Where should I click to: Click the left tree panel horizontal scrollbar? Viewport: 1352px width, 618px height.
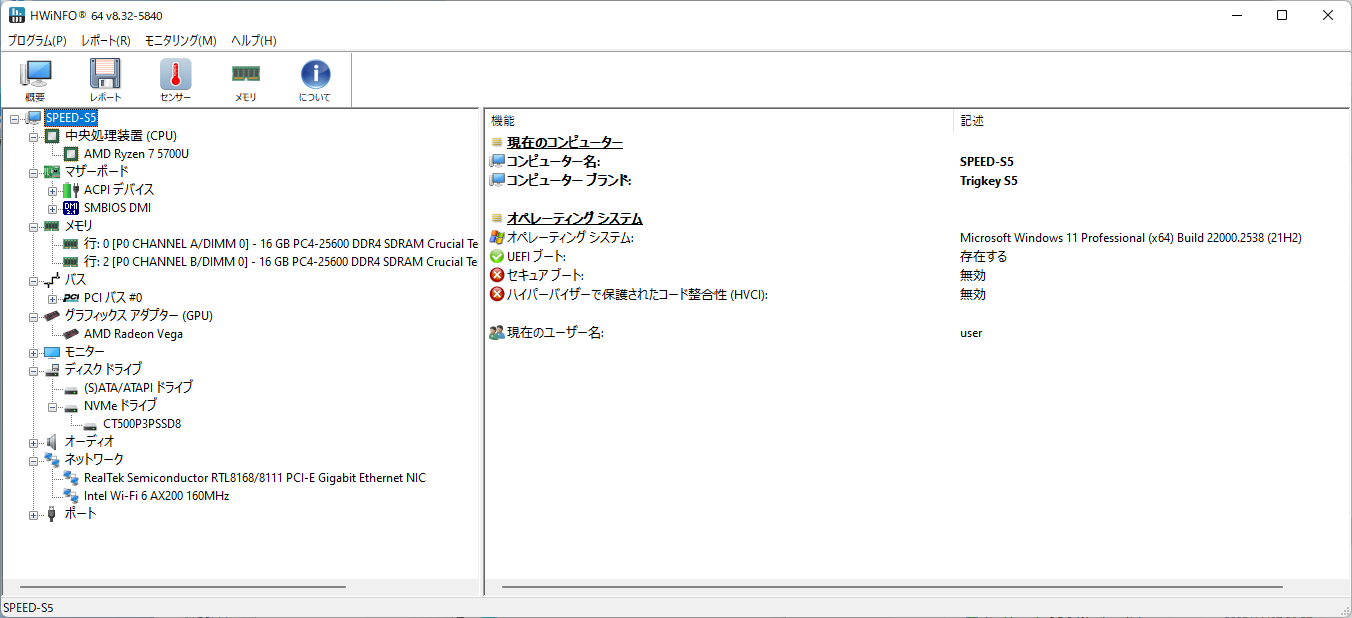(x=183, y=587)
